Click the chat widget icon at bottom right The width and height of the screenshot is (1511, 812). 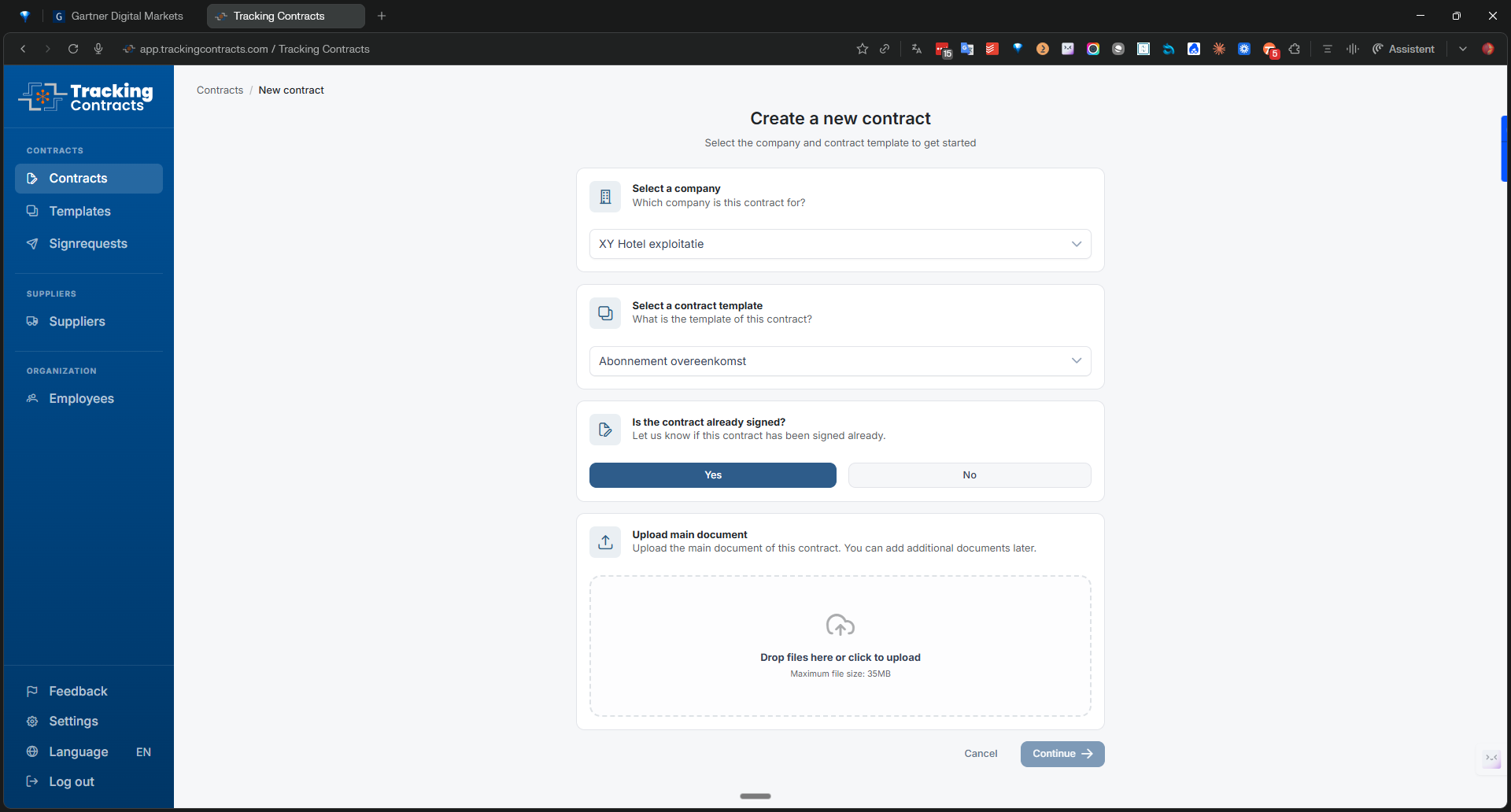[x=1491, y=758]
